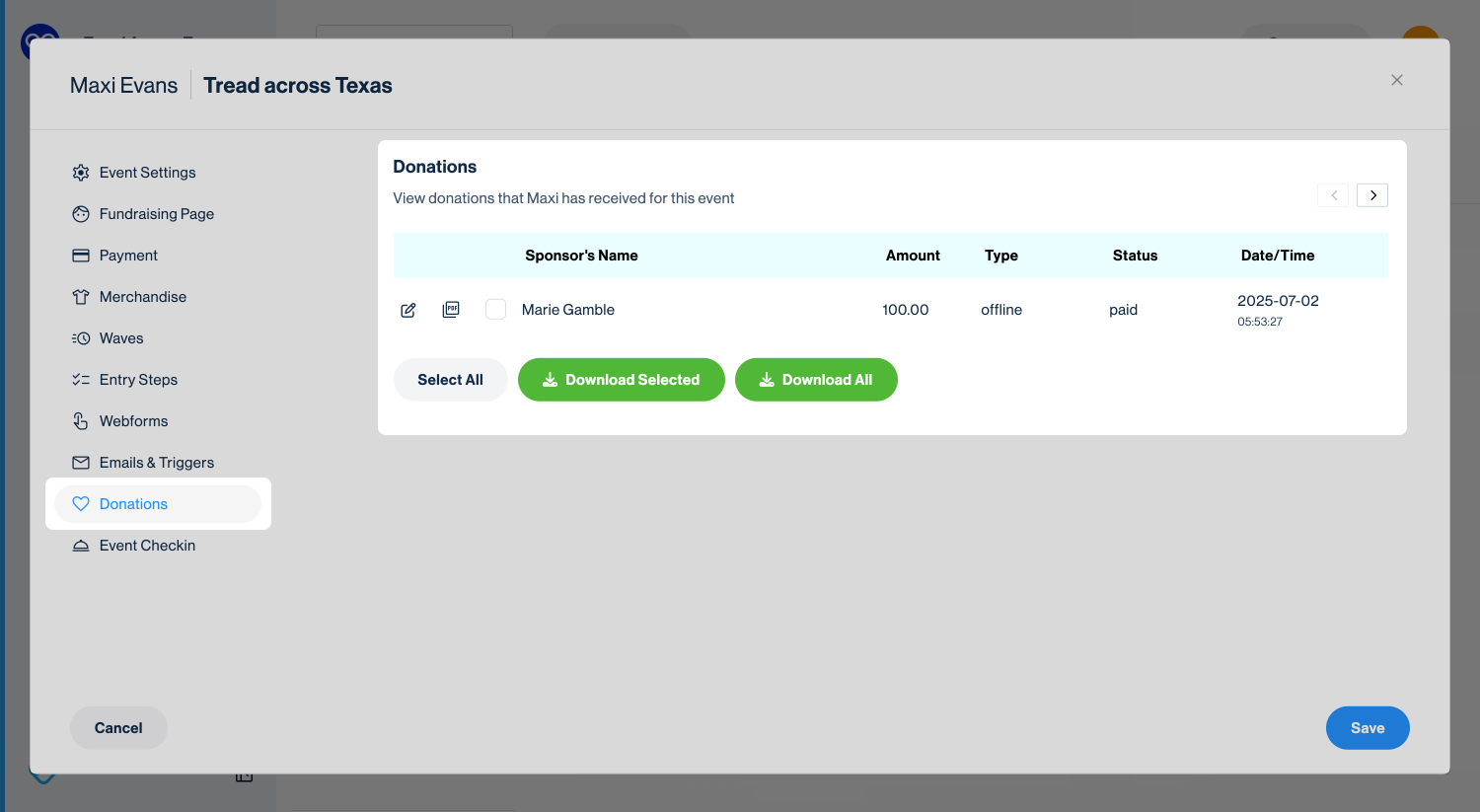The image size is (1480, 812).
Task: Click the edit donation pencil icon
Action: tap(408, 310)
